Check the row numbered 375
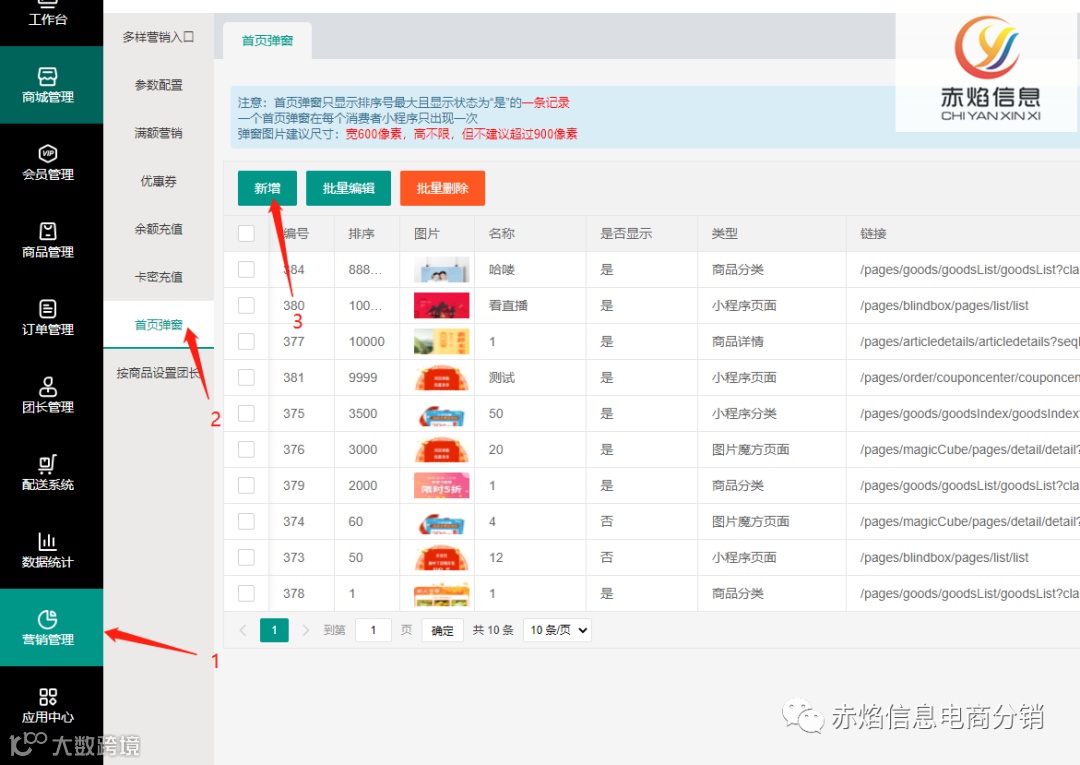This screenshot has width=1080, height=765. click(x=246, y=413)
